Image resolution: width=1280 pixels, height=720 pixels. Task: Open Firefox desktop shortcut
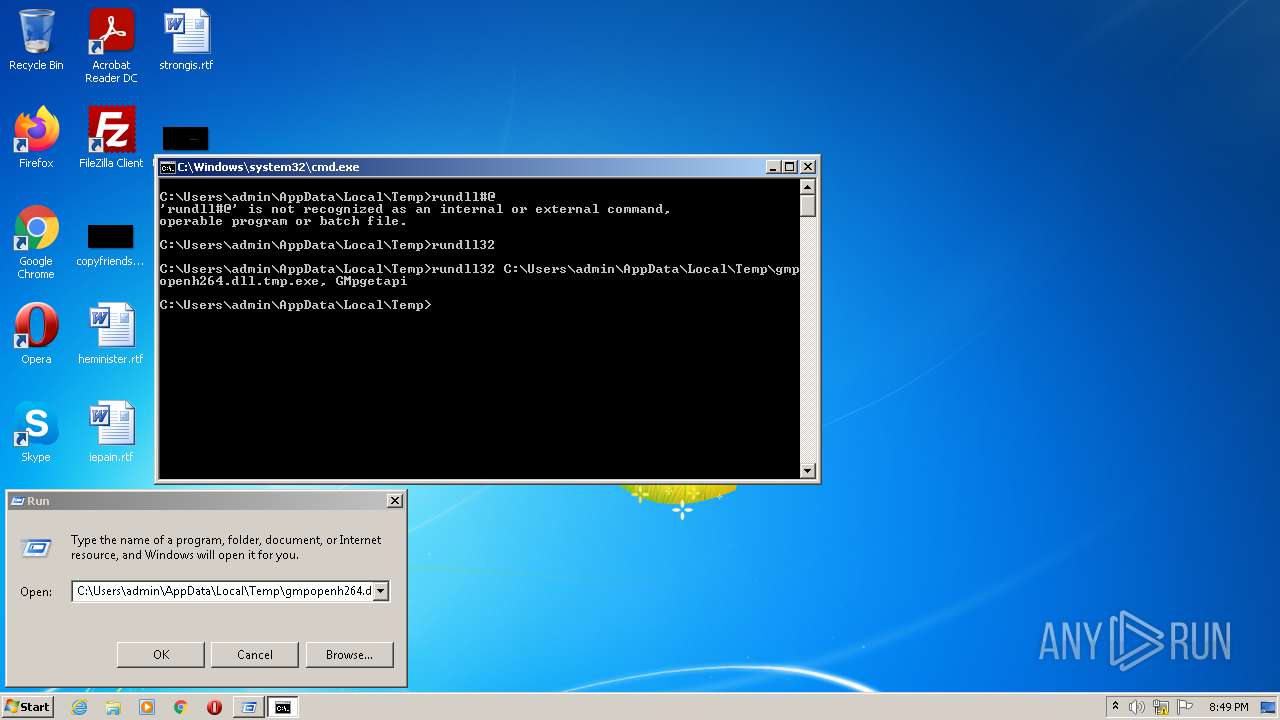coord(36,138)
